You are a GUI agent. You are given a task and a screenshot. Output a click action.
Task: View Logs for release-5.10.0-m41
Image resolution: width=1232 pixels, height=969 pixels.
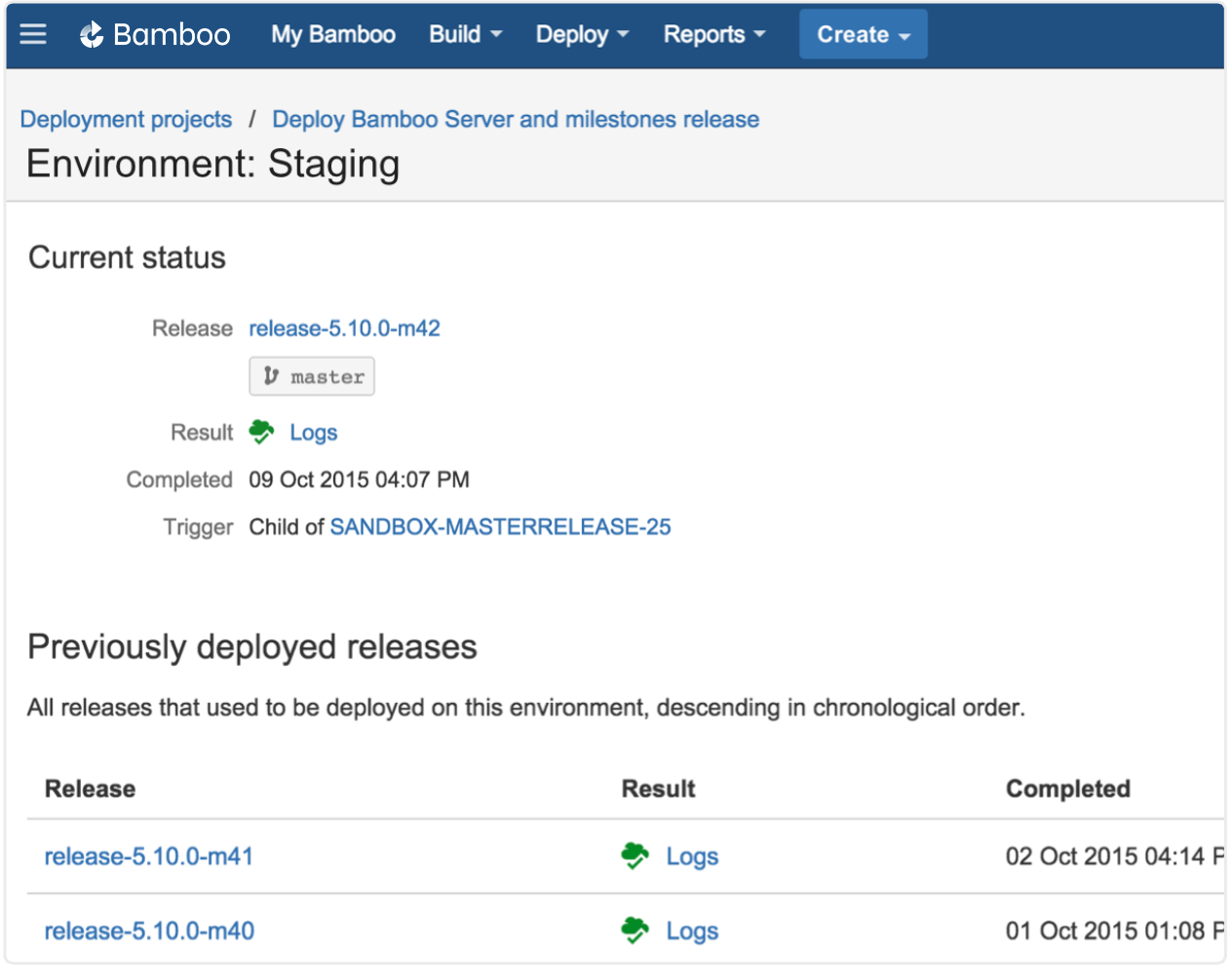[x=692, y=857]
